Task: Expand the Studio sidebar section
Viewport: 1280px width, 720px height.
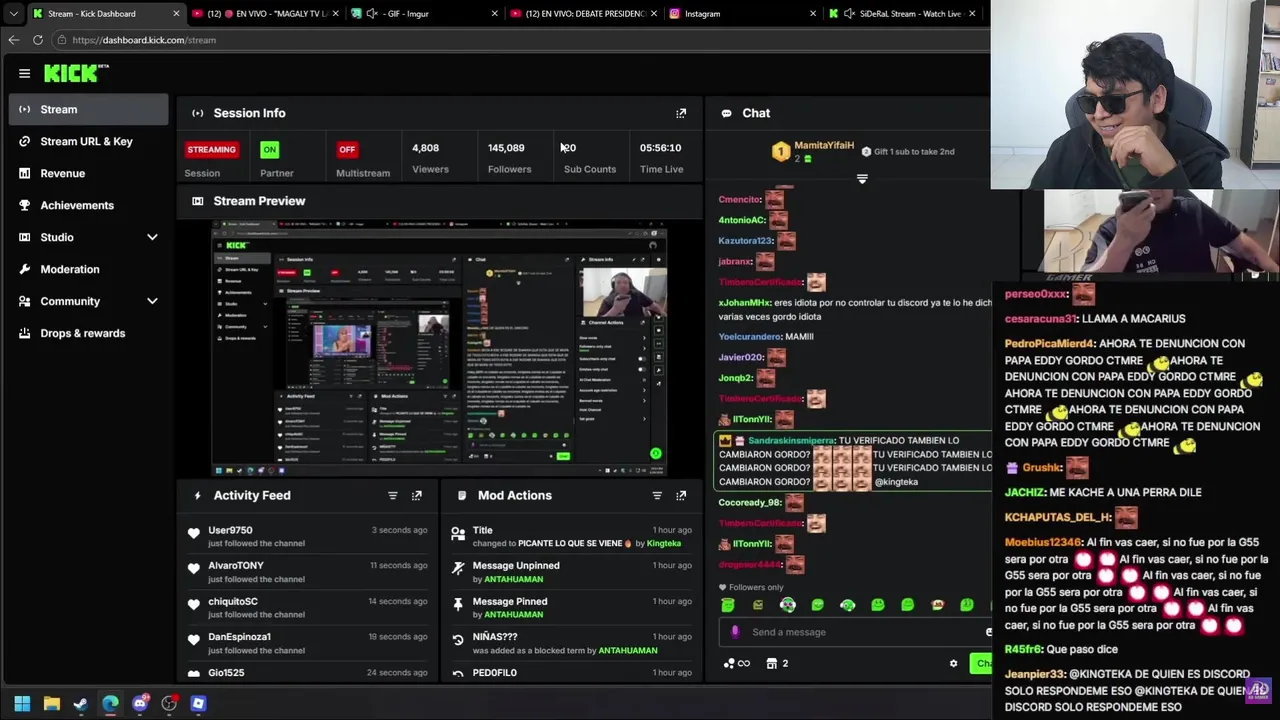Action: (x=152, y=237)
